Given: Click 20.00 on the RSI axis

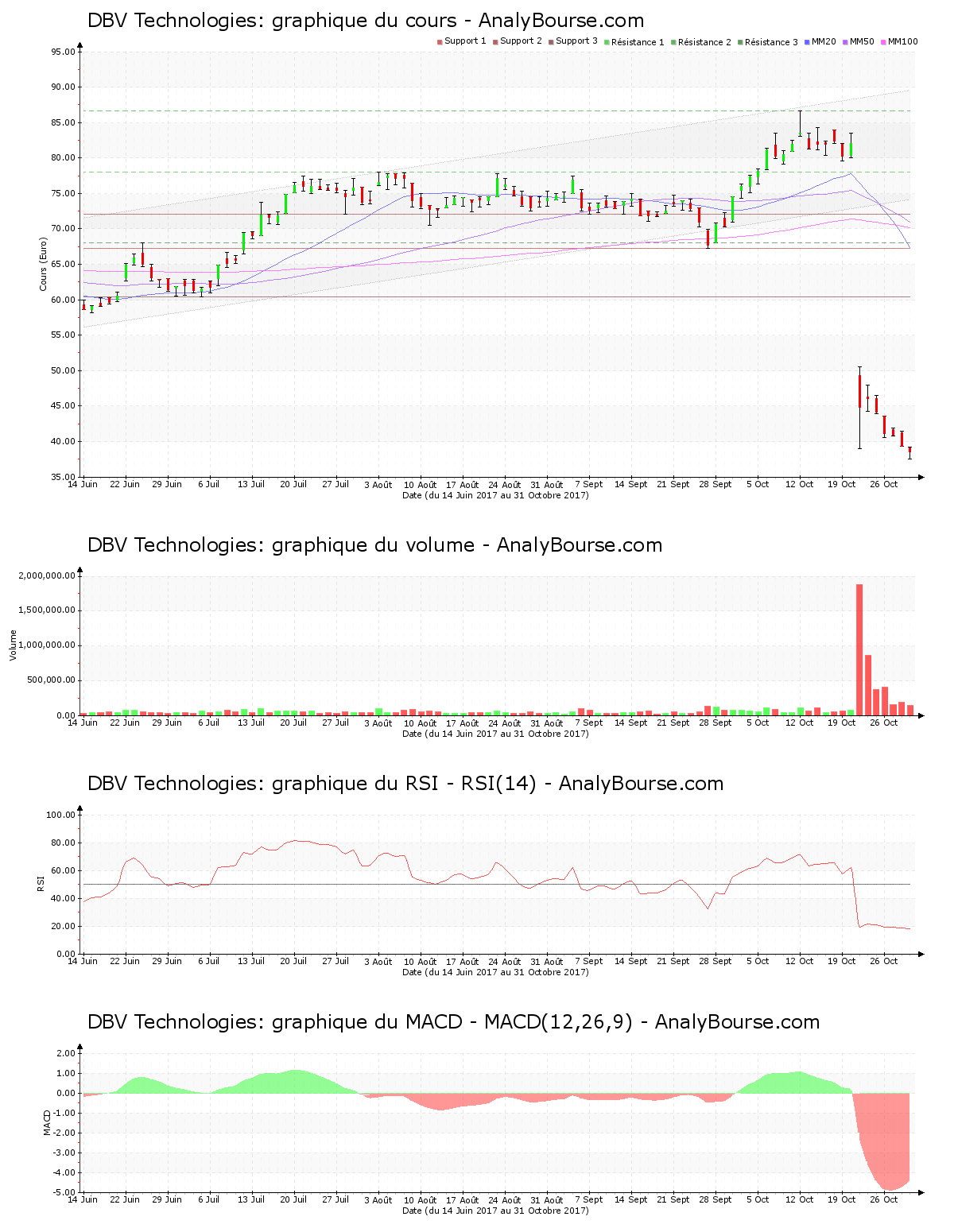Looking at the screenshot, I should [63, 927].
